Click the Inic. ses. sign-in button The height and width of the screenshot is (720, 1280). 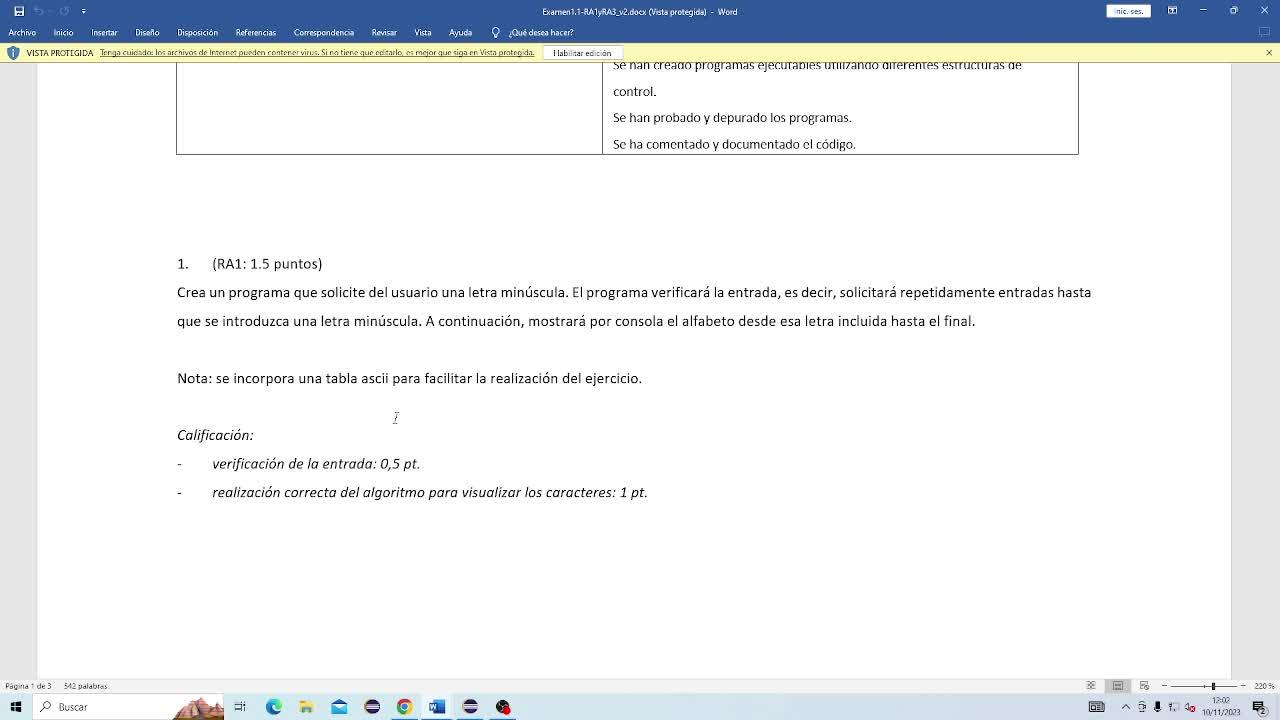(1128, 11)
